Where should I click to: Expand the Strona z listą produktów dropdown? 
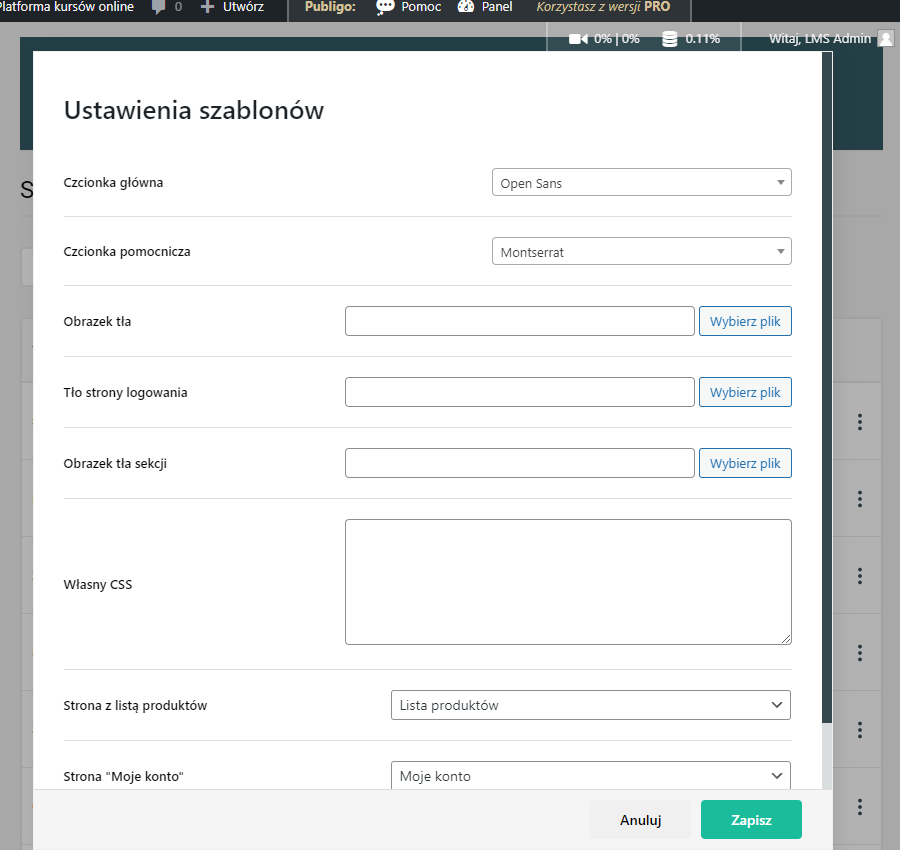pos(591,705)
